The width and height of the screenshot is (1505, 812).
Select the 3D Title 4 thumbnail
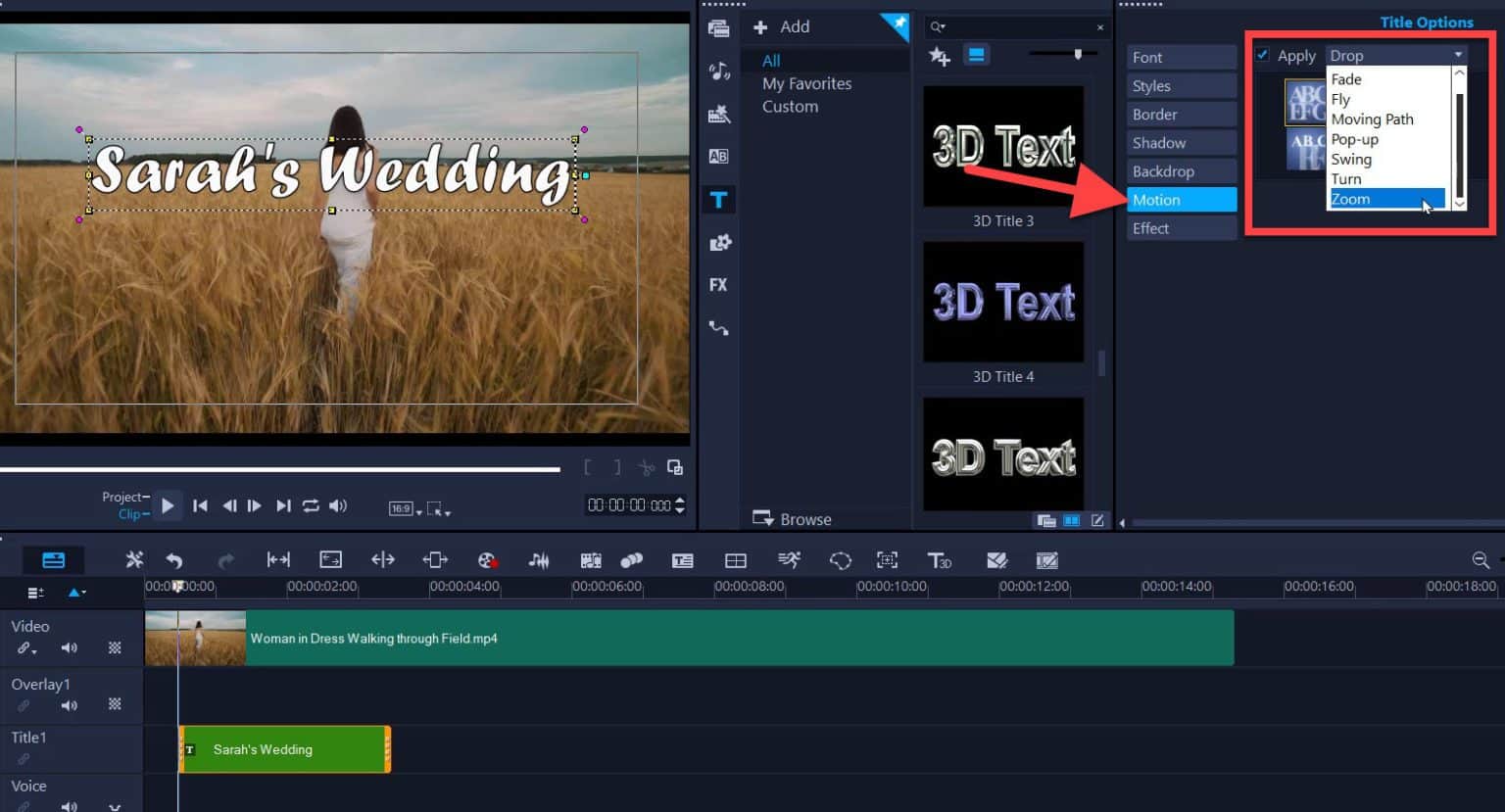tap(1002, 302)
